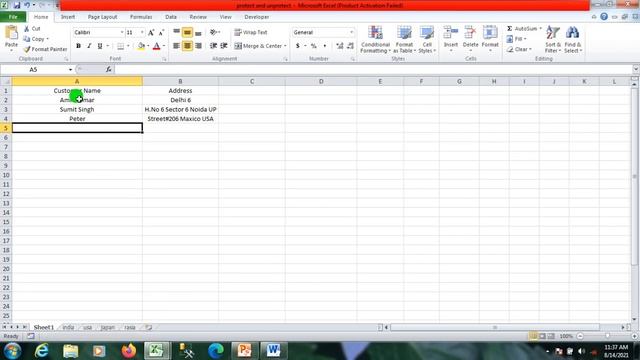640x360 pixels.
Task: Click inside the formula bar input
Action: pos(373,69)
